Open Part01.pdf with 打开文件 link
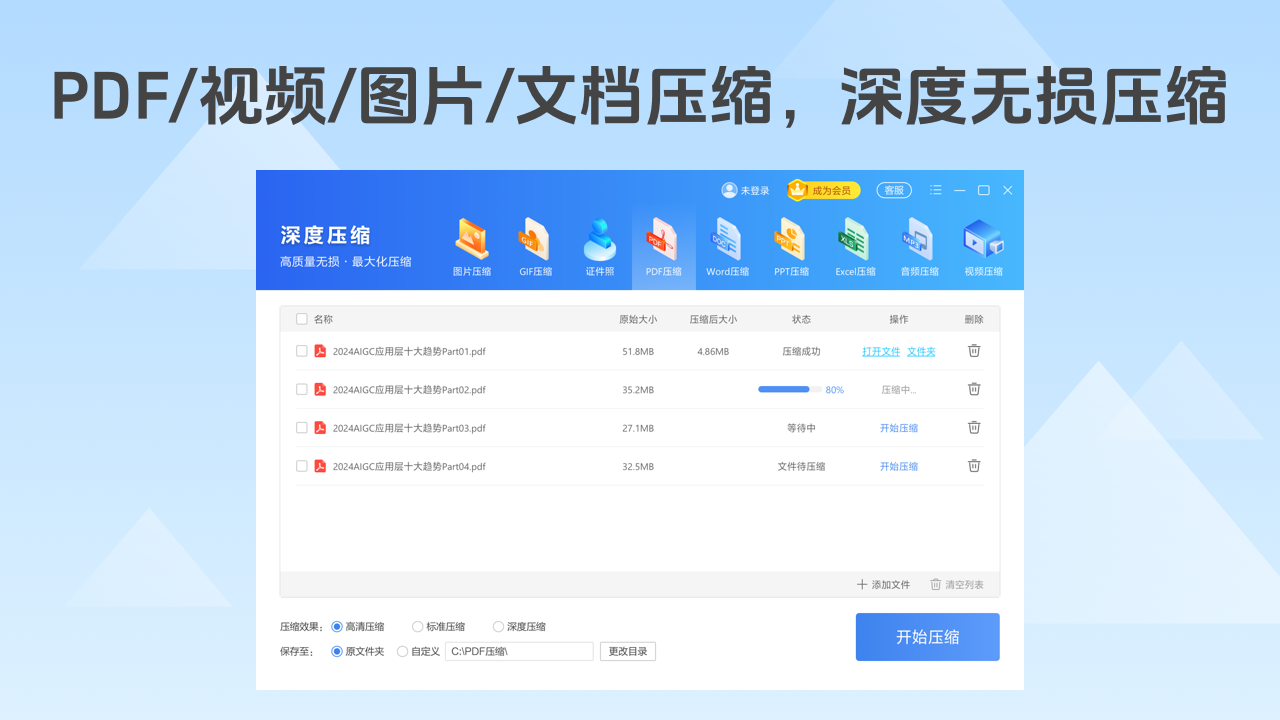The width and height of the screenshot is (1280, 720). (880, 351)
